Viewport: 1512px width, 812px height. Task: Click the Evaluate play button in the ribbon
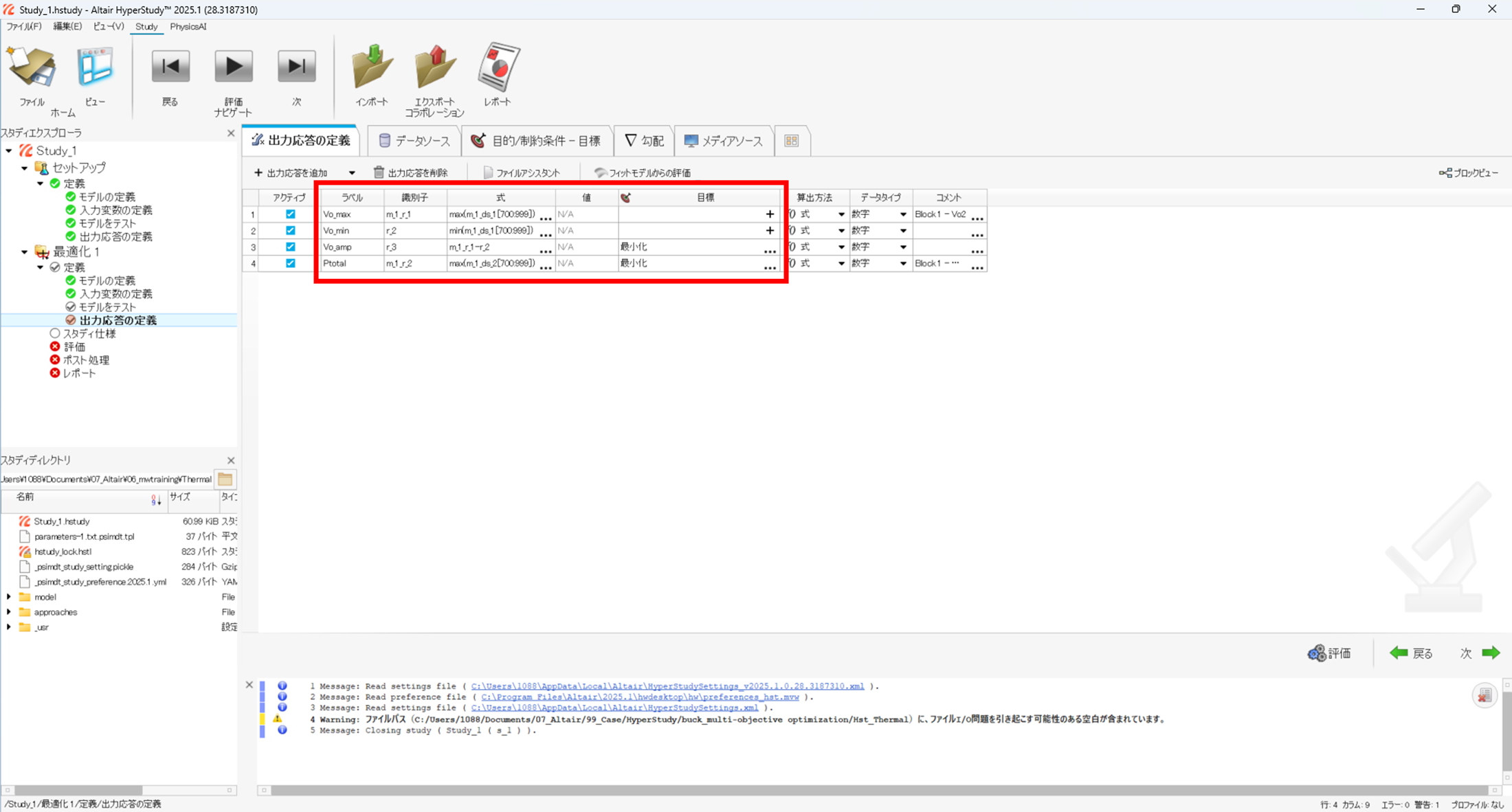coord(234,67)
